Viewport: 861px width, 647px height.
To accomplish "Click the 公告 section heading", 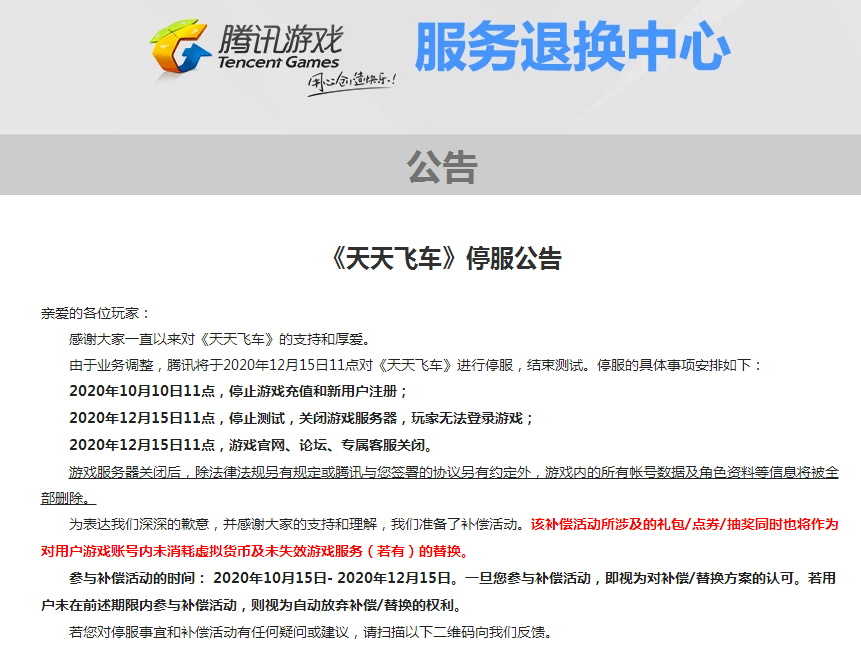I will (442, 167).
